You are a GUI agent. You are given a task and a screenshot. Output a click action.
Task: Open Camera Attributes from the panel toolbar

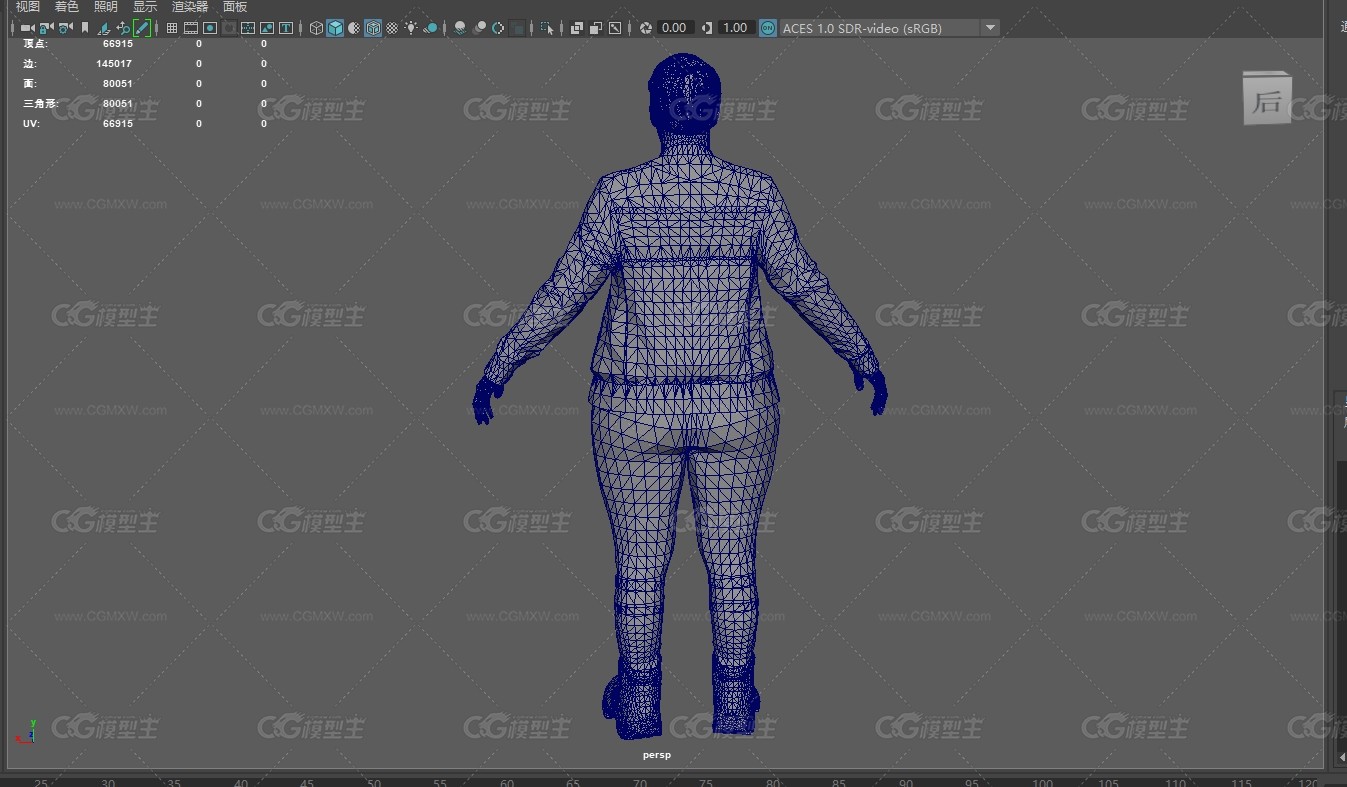point(65,28)
